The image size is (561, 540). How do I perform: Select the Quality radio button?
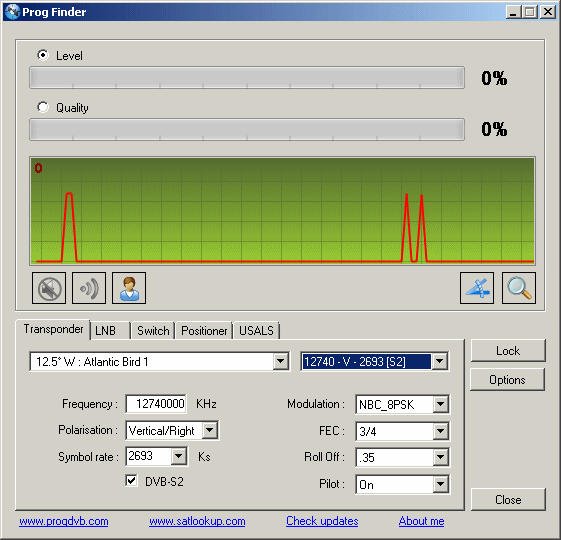coord(43,107)
